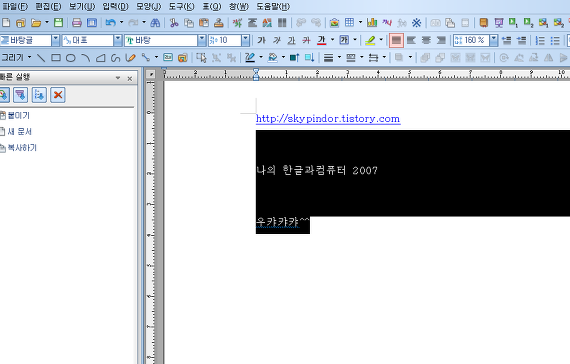Expand Quick Run panel options arrow
570x364 pixels.
point(118,78)
